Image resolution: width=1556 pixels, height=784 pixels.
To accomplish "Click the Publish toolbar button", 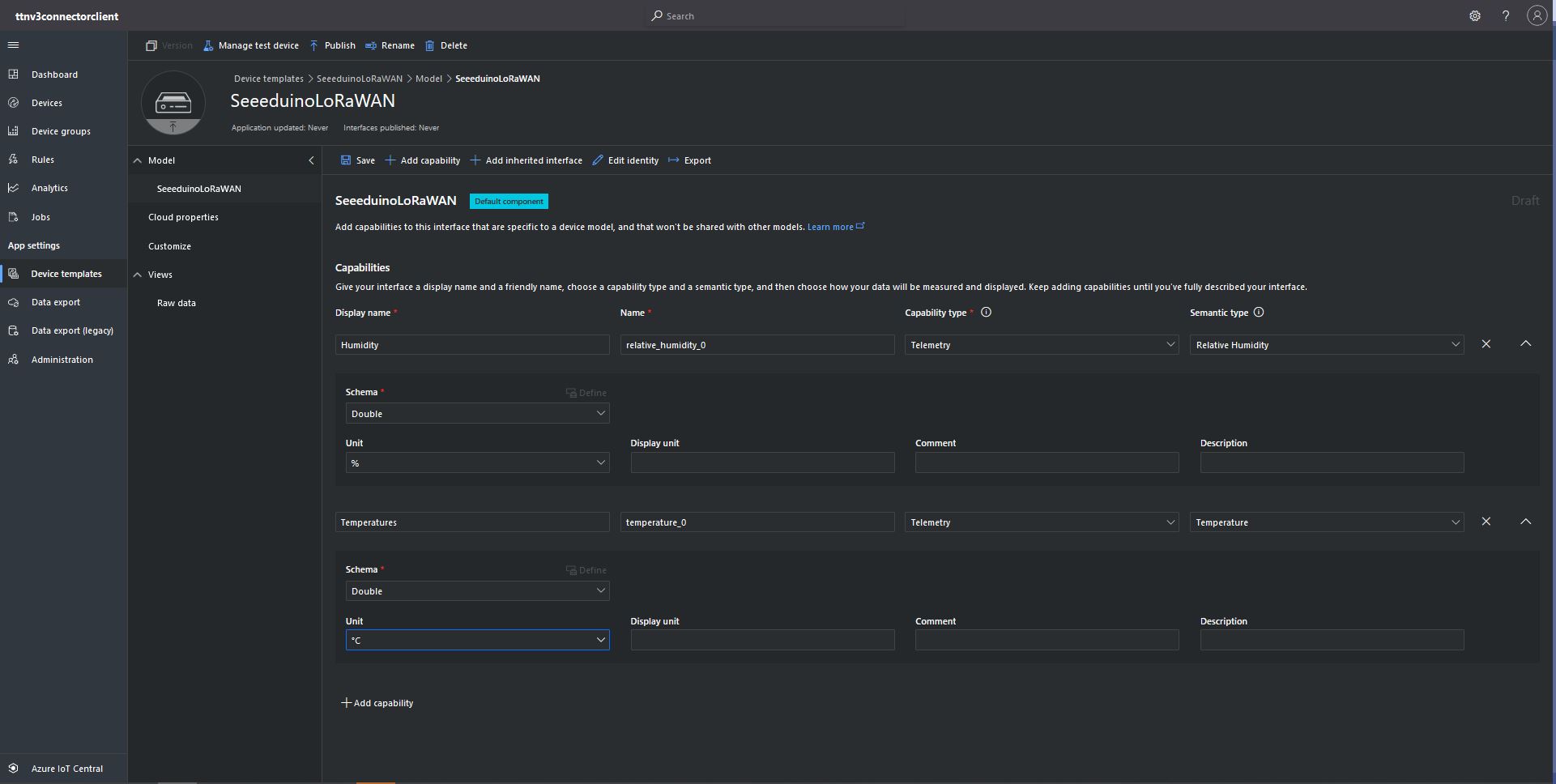I will [332, 45].
